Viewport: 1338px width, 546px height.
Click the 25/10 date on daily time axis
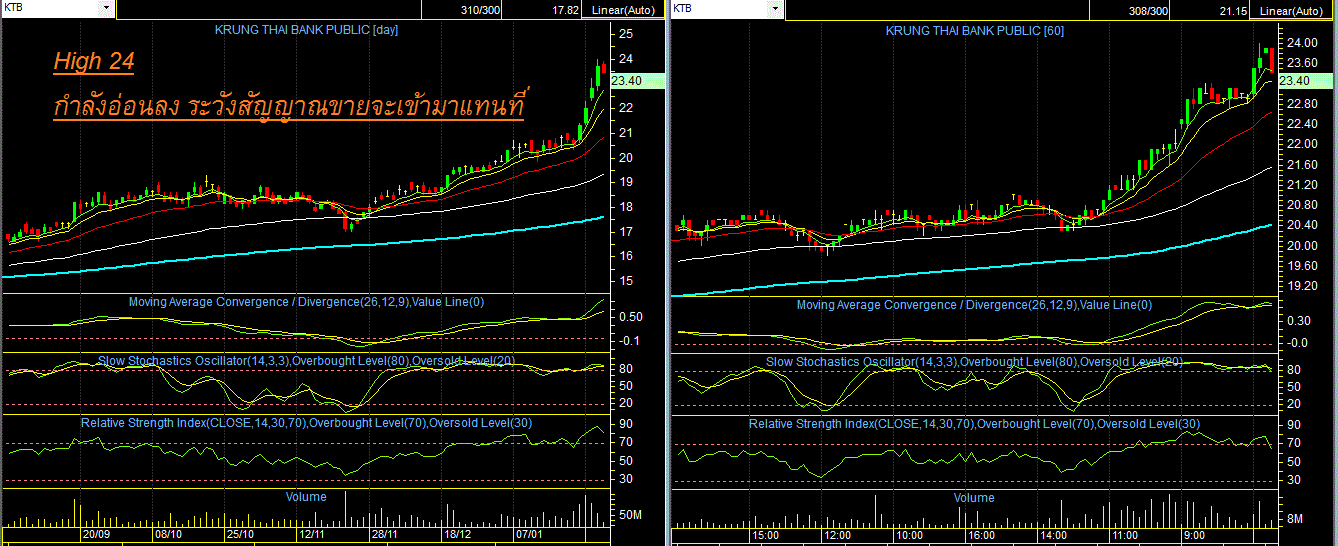tap(241, 535)
